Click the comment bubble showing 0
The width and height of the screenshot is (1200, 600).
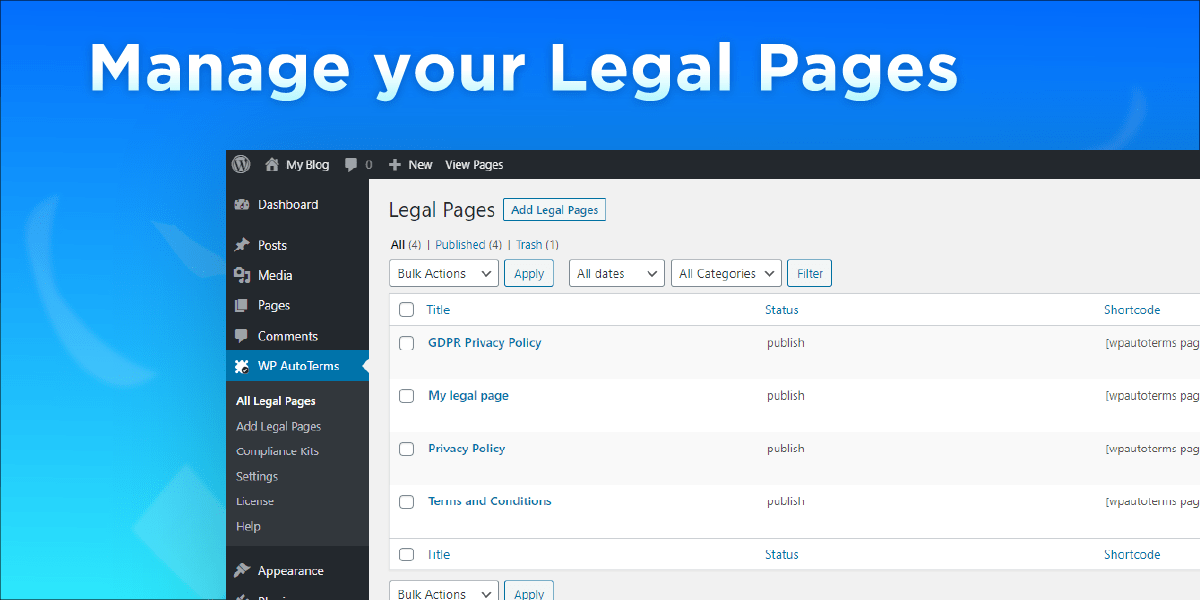click(358, 164)
